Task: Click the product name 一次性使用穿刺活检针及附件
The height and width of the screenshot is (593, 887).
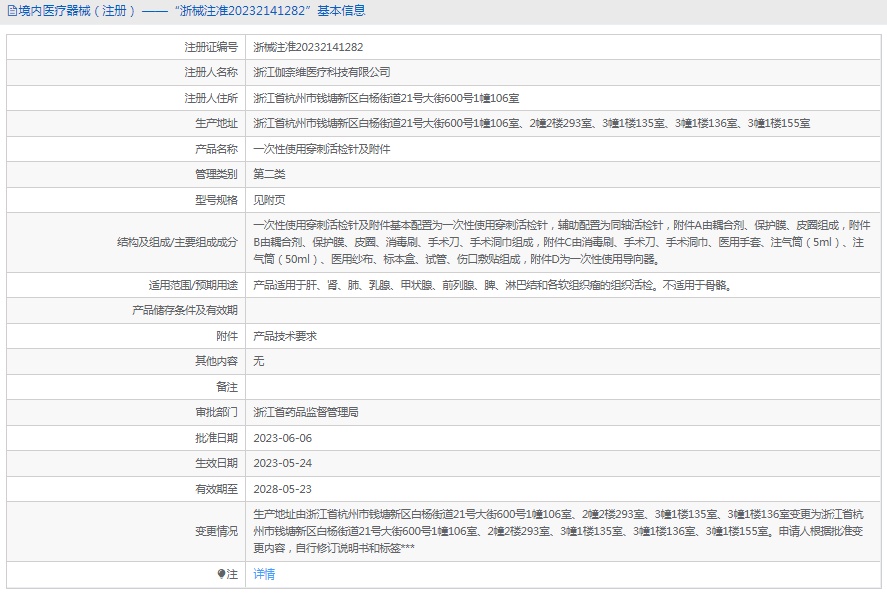Action: tap(322, 149)
